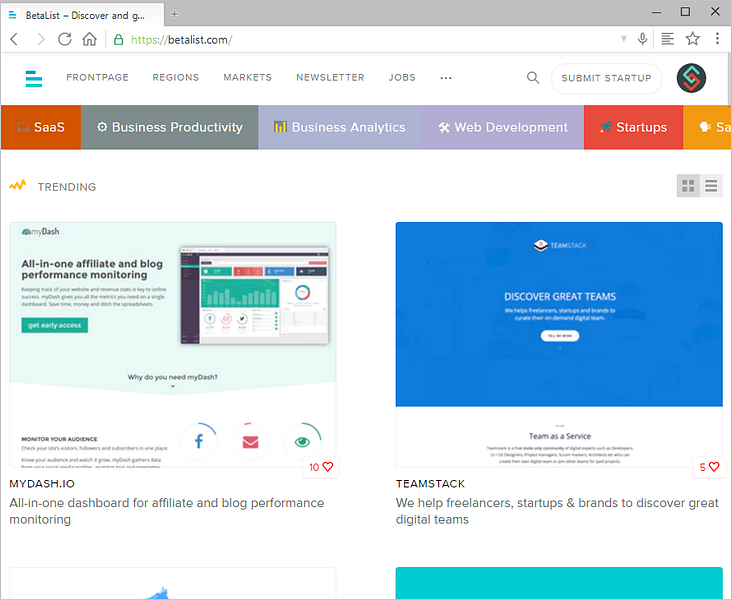This screenshot has height=600, width=732.
Task: Like MYDASH.IO with the 10 hearts button
Action: pyautogui.click(x=321, y=467)
